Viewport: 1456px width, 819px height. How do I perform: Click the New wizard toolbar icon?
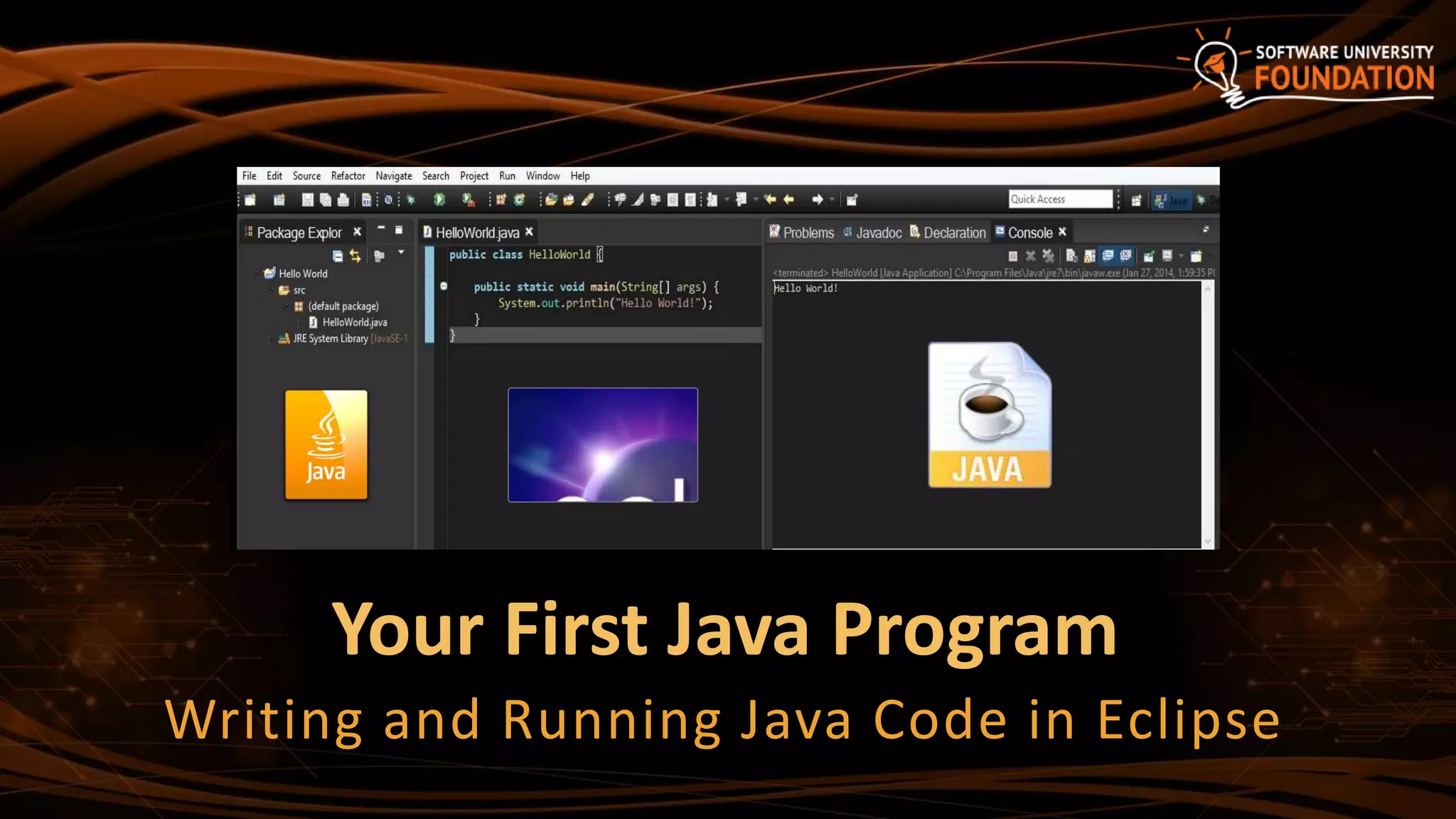(250, 200)
